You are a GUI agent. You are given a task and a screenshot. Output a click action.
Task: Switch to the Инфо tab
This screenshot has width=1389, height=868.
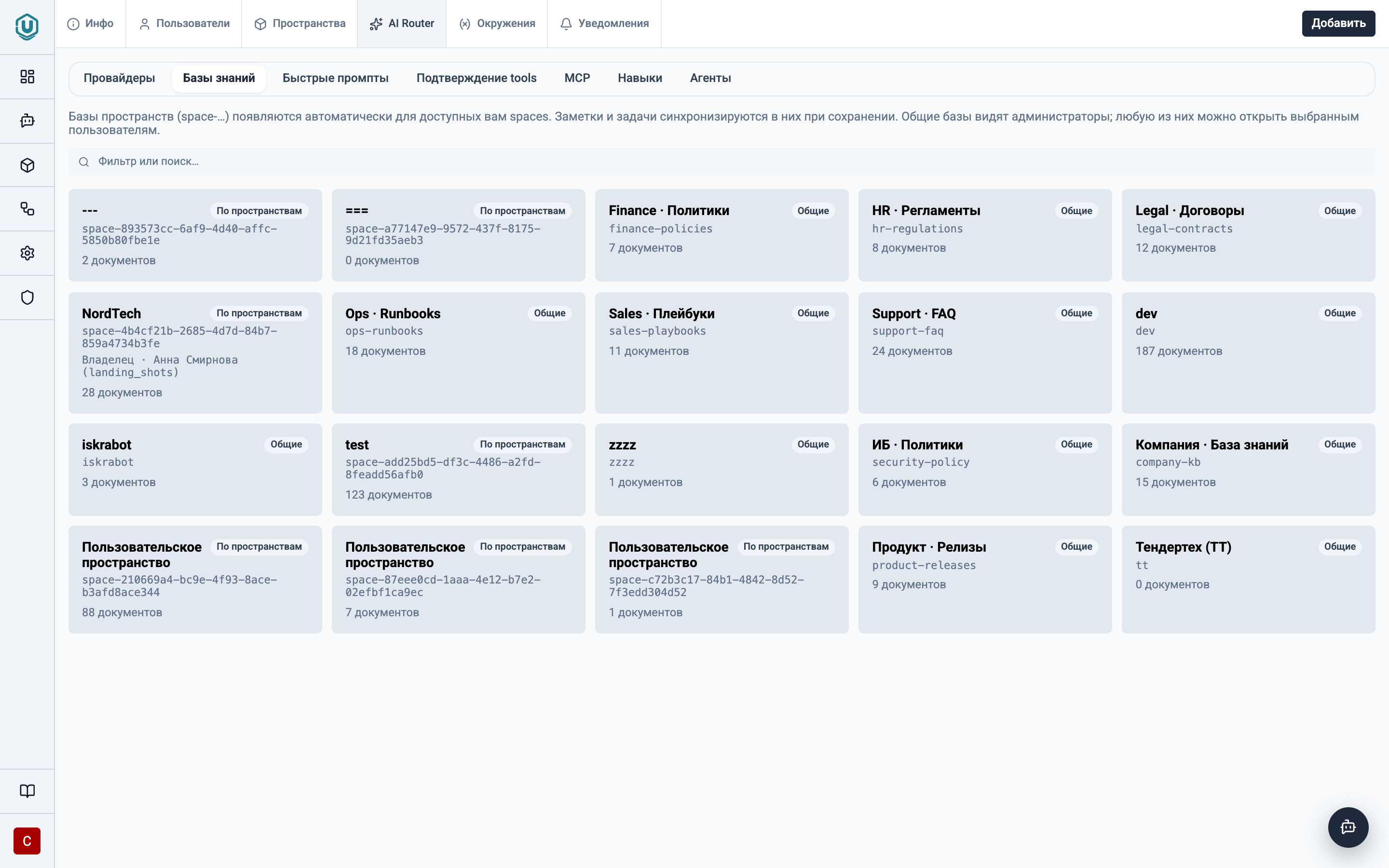(x=90, y=24)
